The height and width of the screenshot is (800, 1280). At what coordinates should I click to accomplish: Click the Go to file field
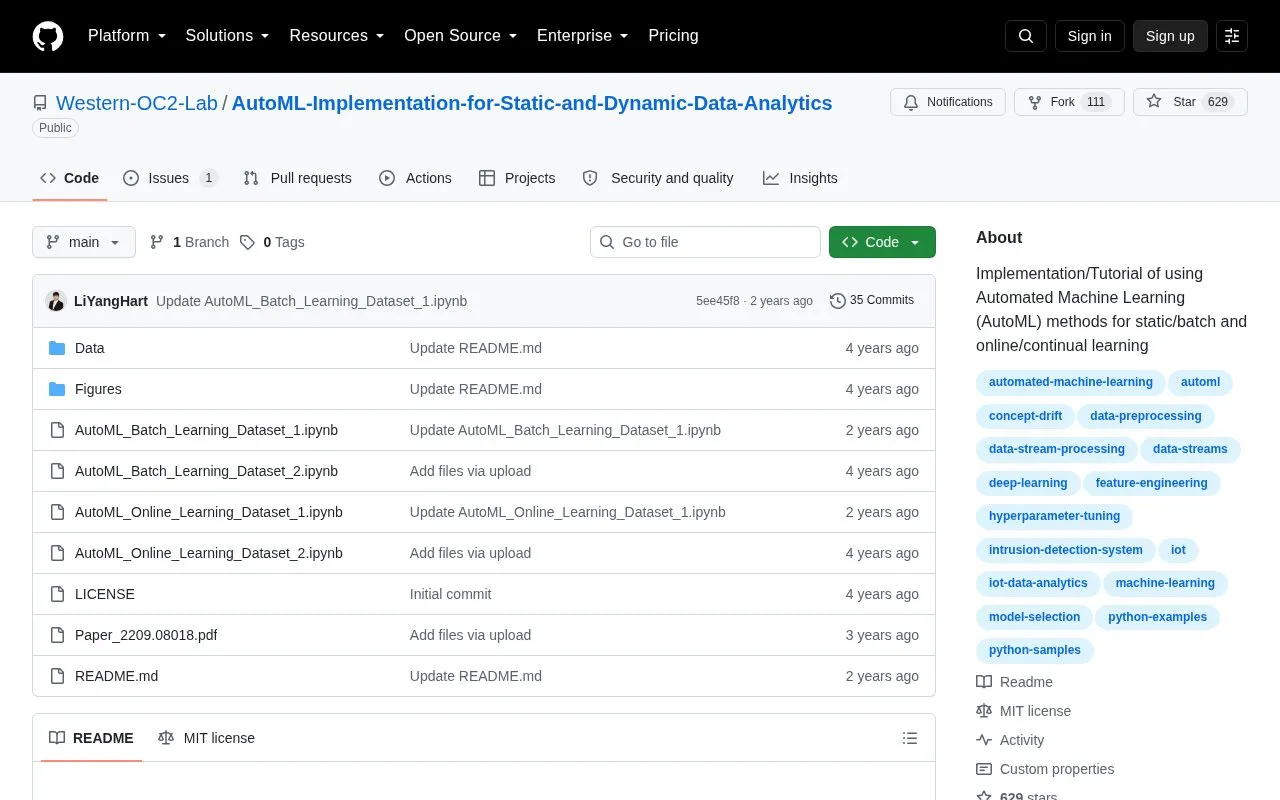coord(705,242)
